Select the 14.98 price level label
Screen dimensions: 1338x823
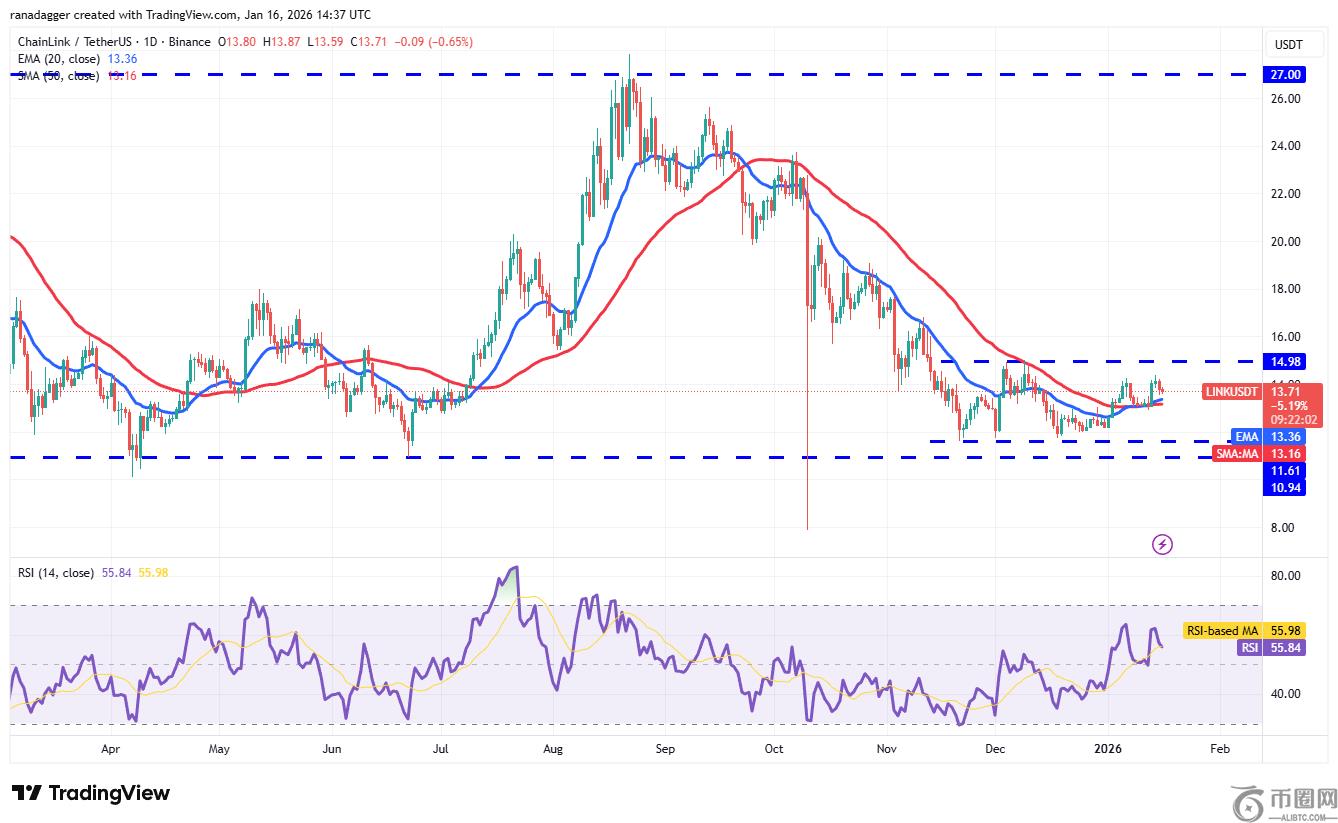pos(1286,361)
